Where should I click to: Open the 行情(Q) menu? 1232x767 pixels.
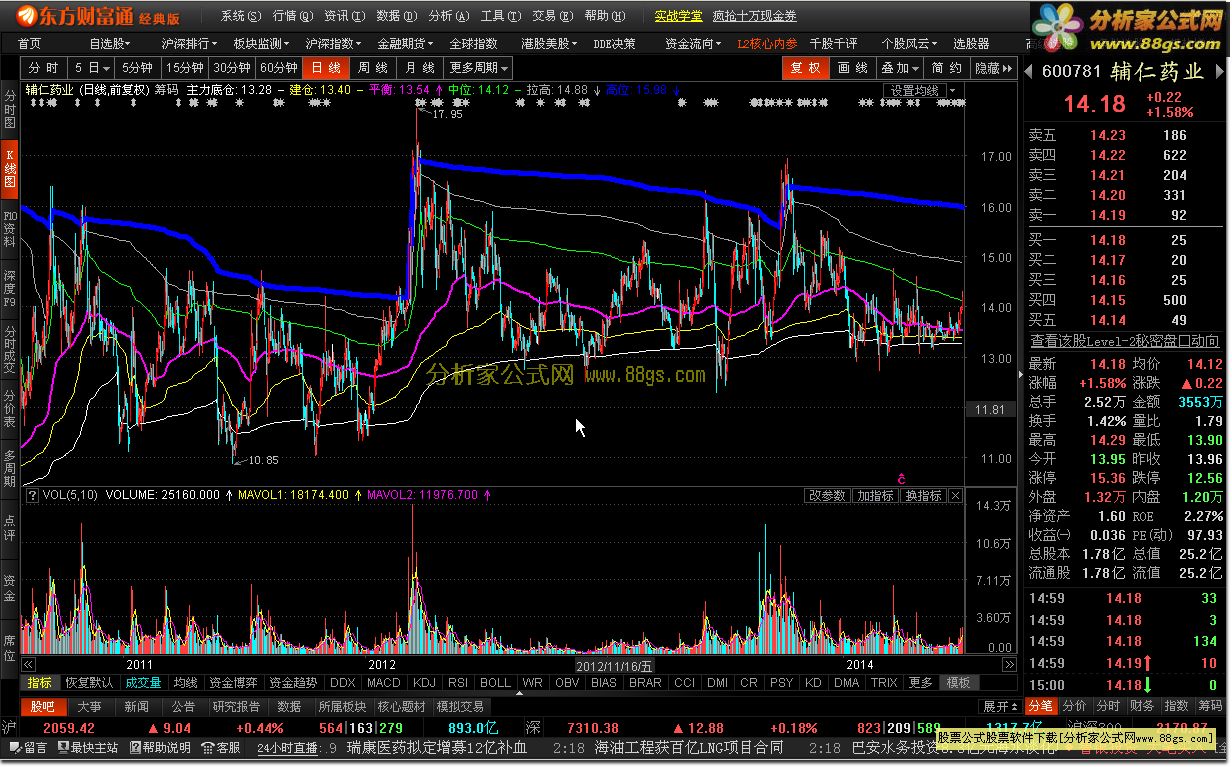tap(293, 16)
